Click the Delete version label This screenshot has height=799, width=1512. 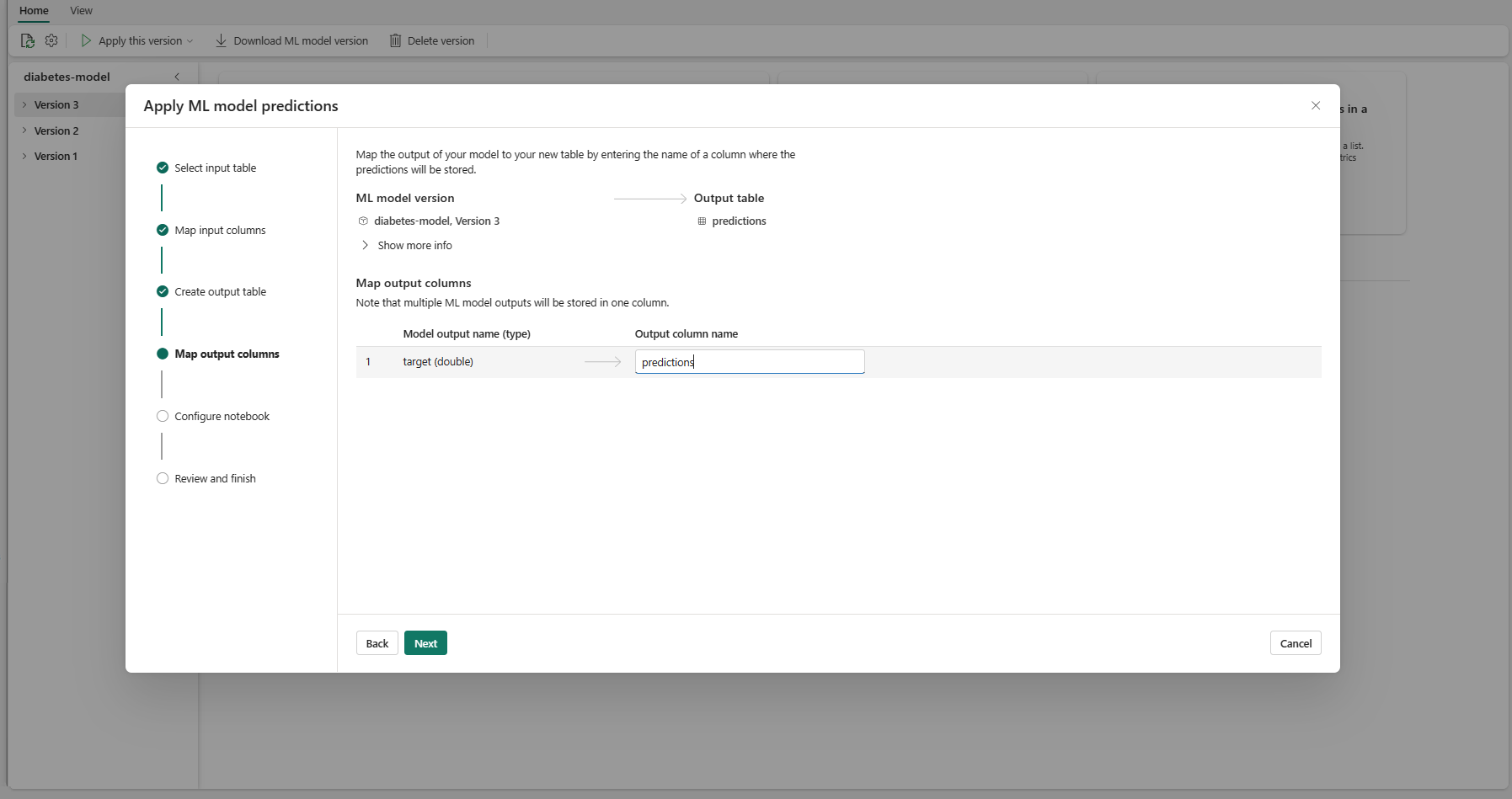(x=441, y=41)
